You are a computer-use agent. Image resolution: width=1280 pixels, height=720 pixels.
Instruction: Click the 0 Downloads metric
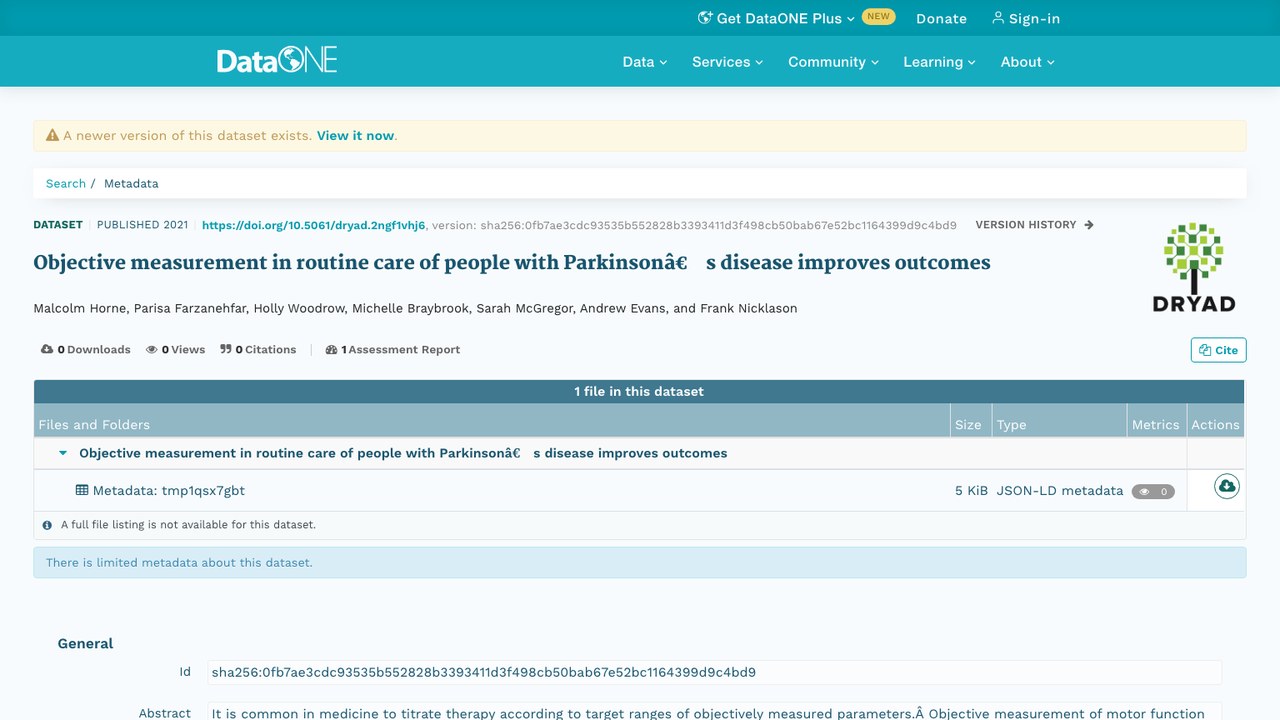pyautogui.click(x=86, y=349)
